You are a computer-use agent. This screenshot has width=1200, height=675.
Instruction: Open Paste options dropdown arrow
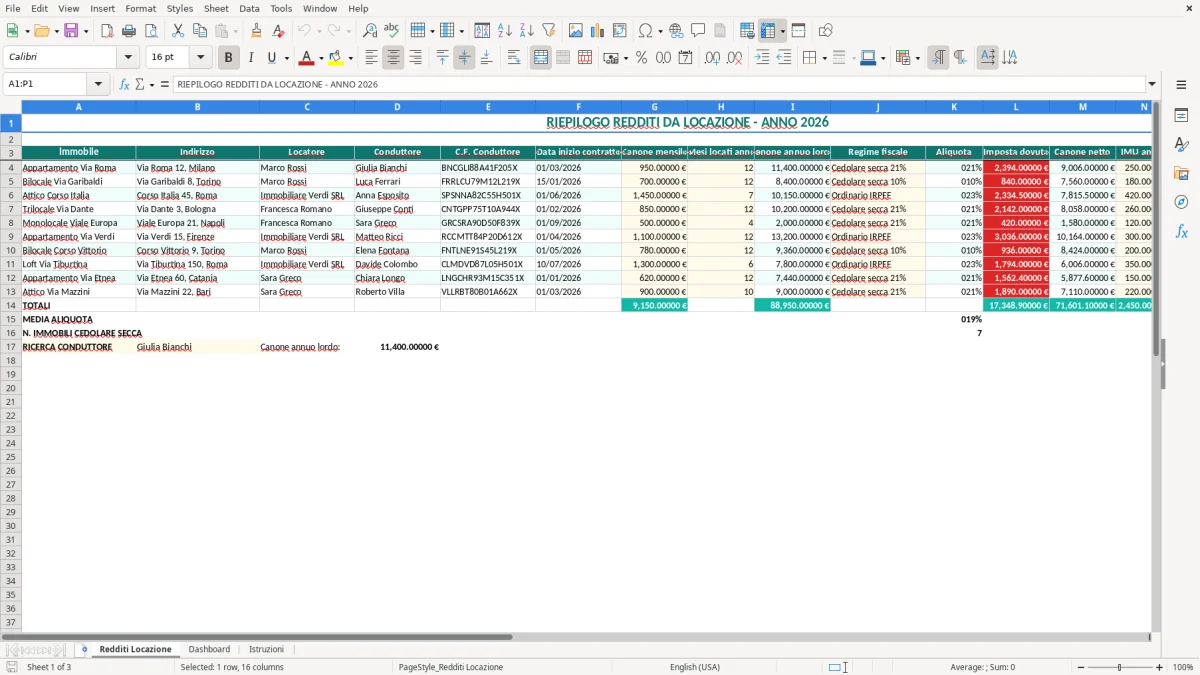[x=236, y=31]
